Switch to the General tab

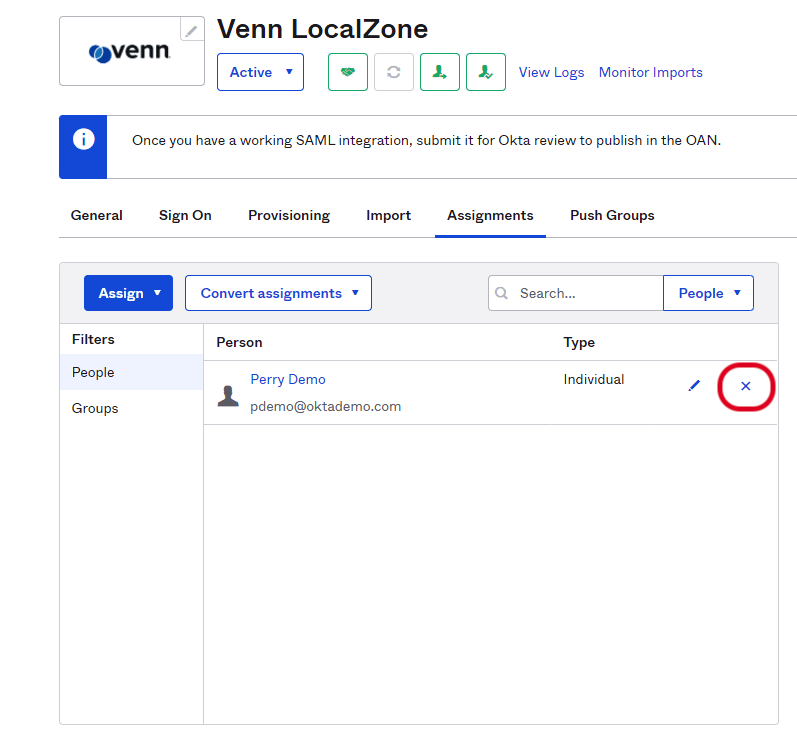point(97,215)
